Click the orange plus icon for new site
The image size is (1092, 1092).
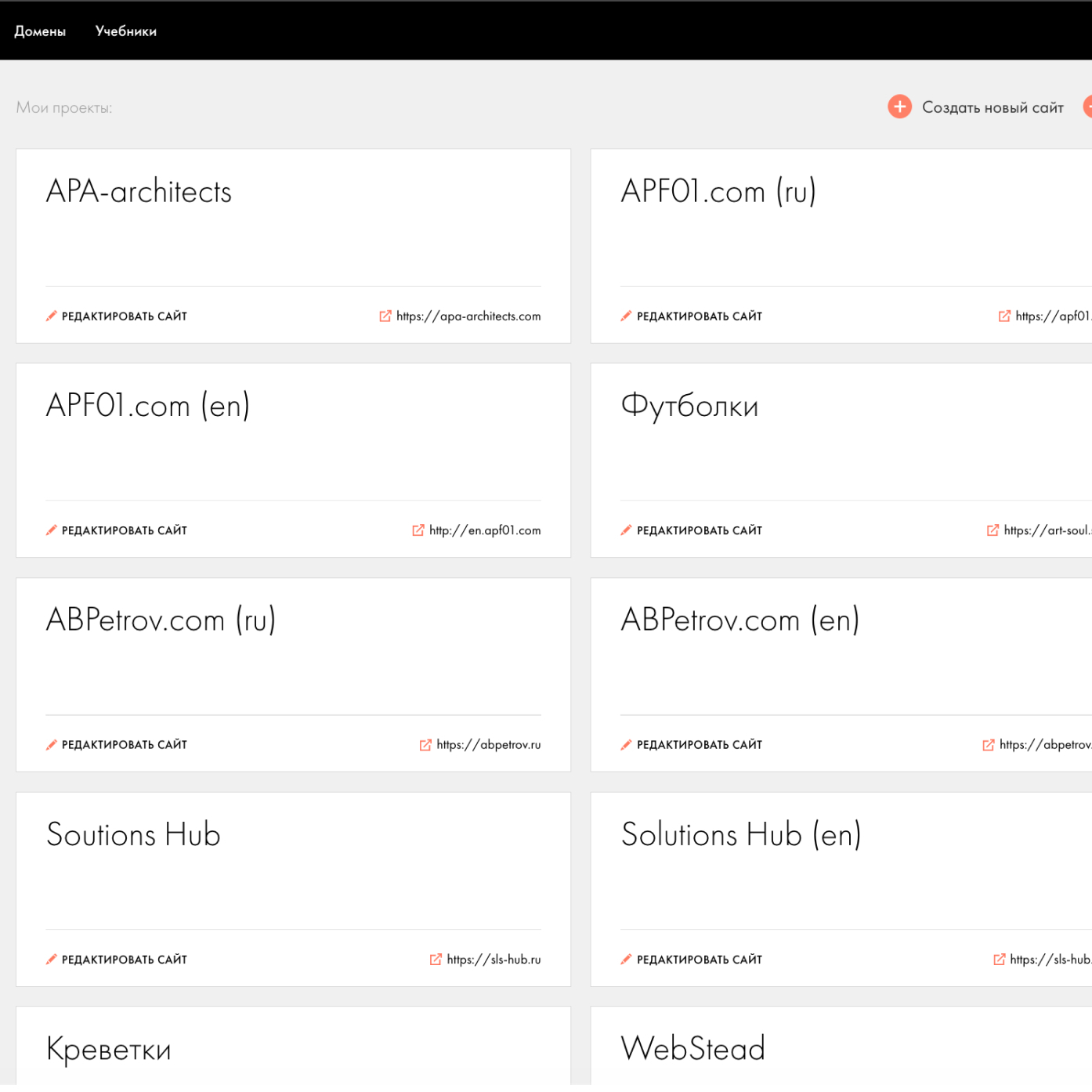click(899, 107)
